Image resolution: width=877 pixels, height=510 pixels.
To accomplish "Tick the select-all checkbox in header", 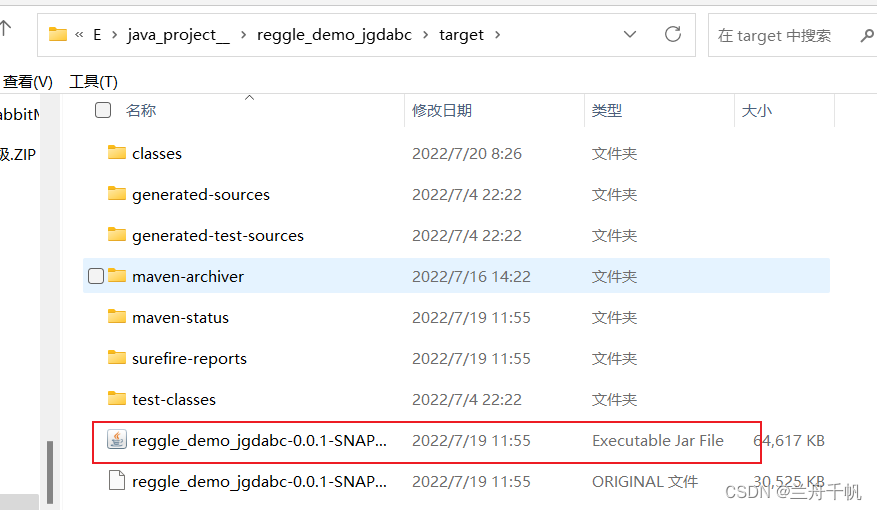I will pos(103,110).
